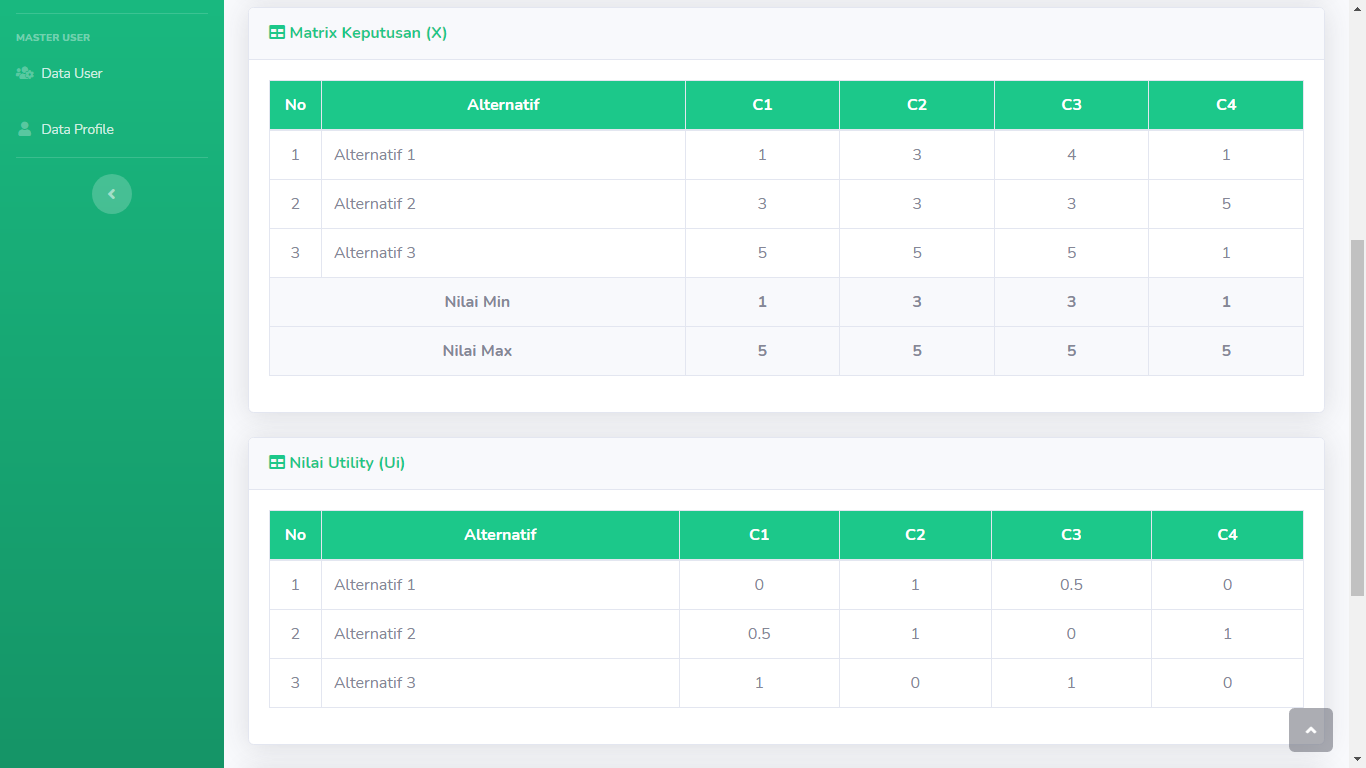This screenshot has width=1366, height=768.
Task: Click C2 utility value 0 for Alternatif 3
Action: coord(915,683)
